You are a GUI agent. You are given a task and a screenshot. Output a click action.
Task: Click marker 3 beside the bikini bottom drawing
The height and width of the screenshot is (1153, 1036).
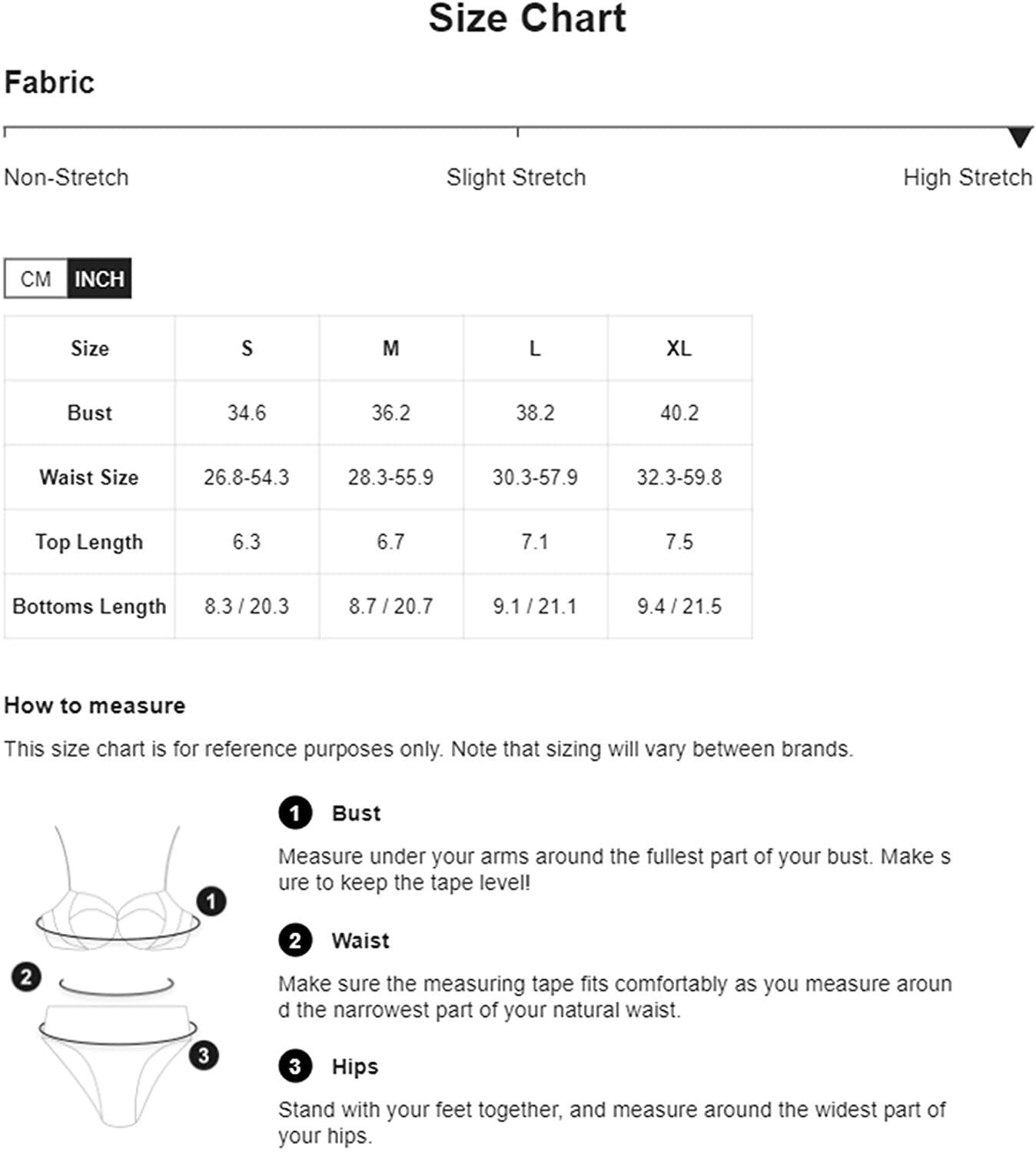tap(204, 1055)
